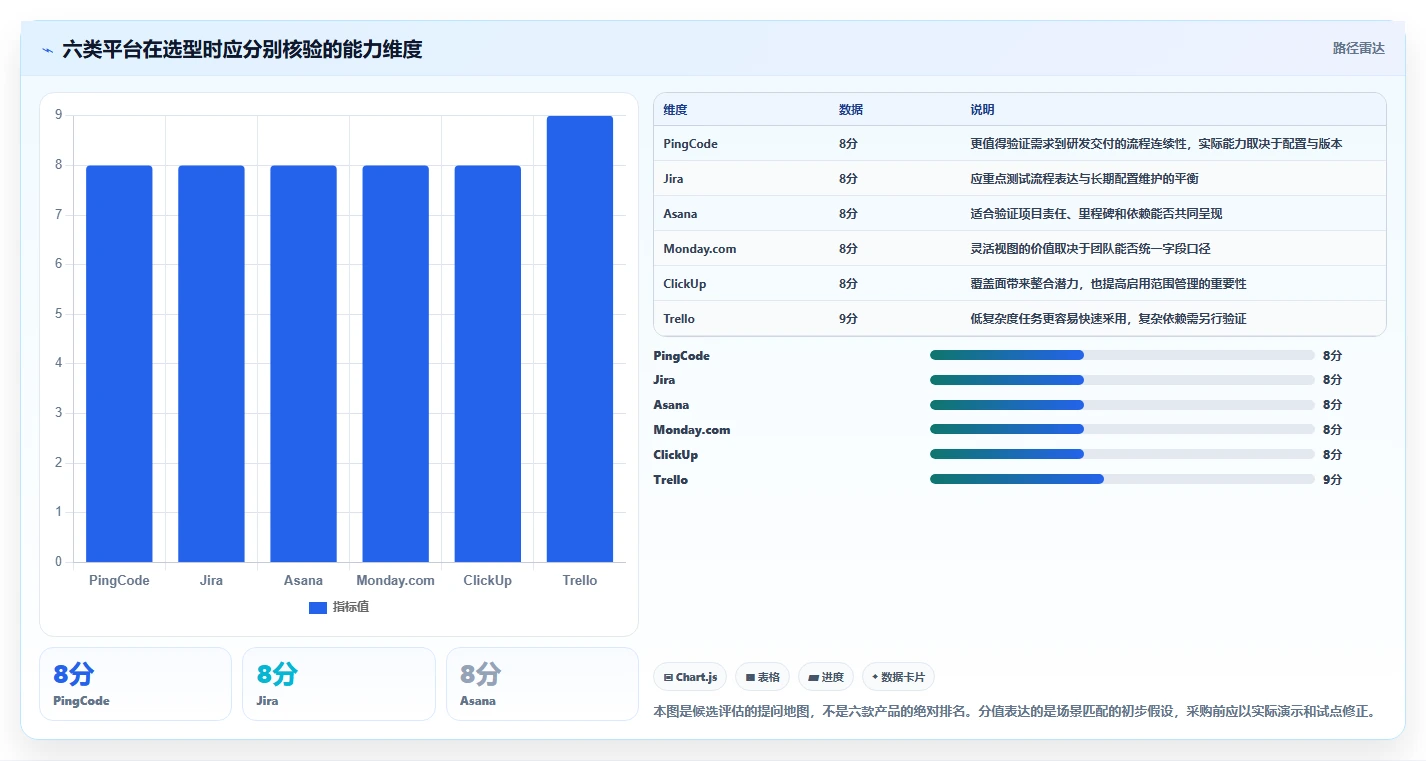The width and height of the screenshot is (1426, 761).
Task: Click footer note starting 本图是候选评估的提问地图
Action: [1014, 712]
